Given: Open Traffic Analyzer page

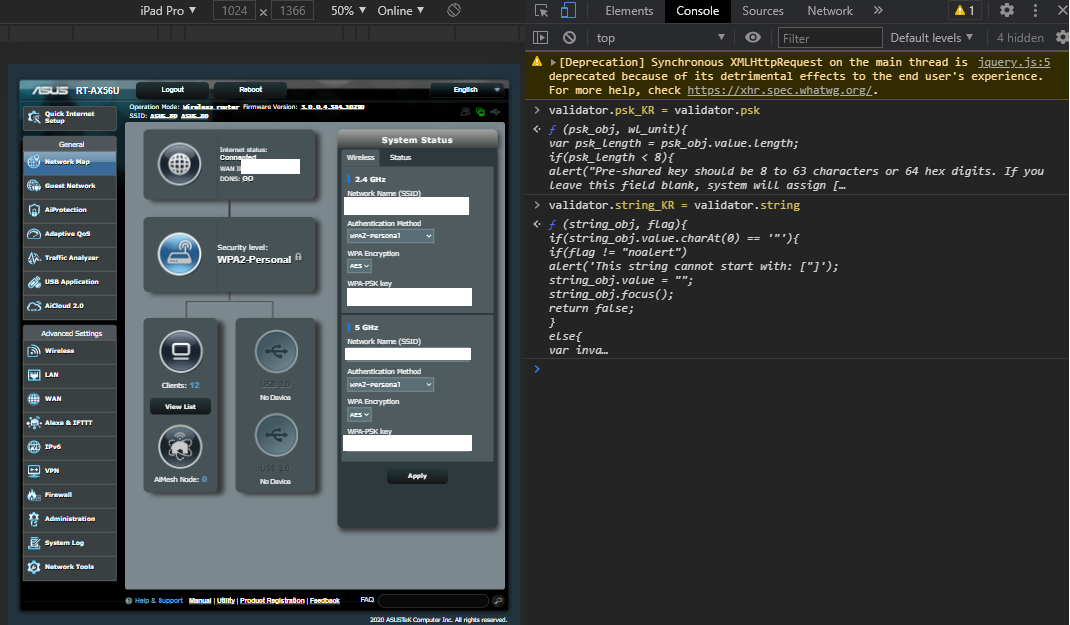Looking at the screenshot, I should tap(70, 258).
